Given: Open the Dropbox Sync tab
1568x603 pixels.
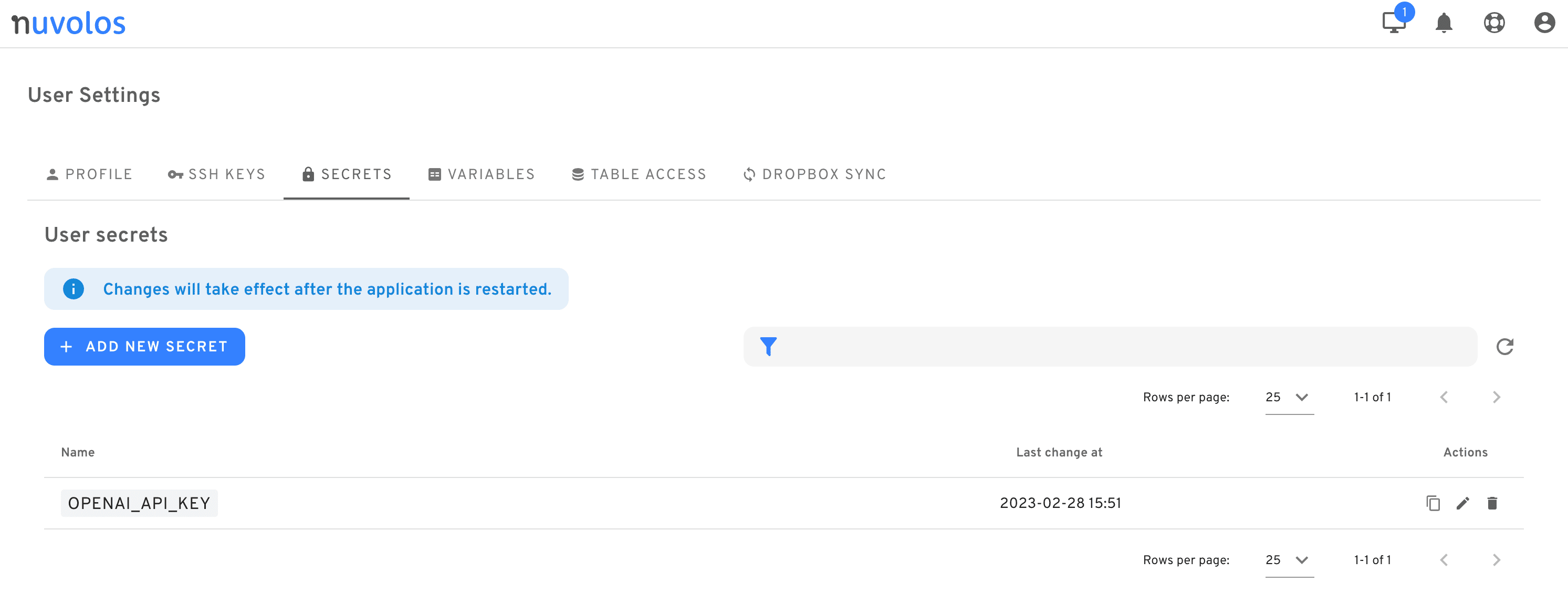Looking at the screenshot, I should pyautogui.click(x=814, y=174).
